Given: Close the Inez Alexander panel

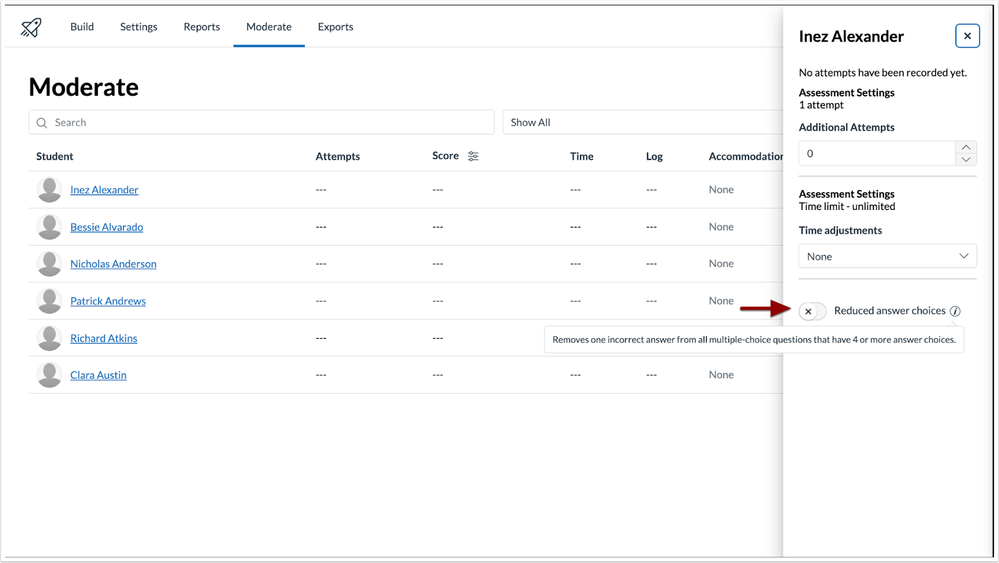Looking at the screenshot, I should click(967, 36).
